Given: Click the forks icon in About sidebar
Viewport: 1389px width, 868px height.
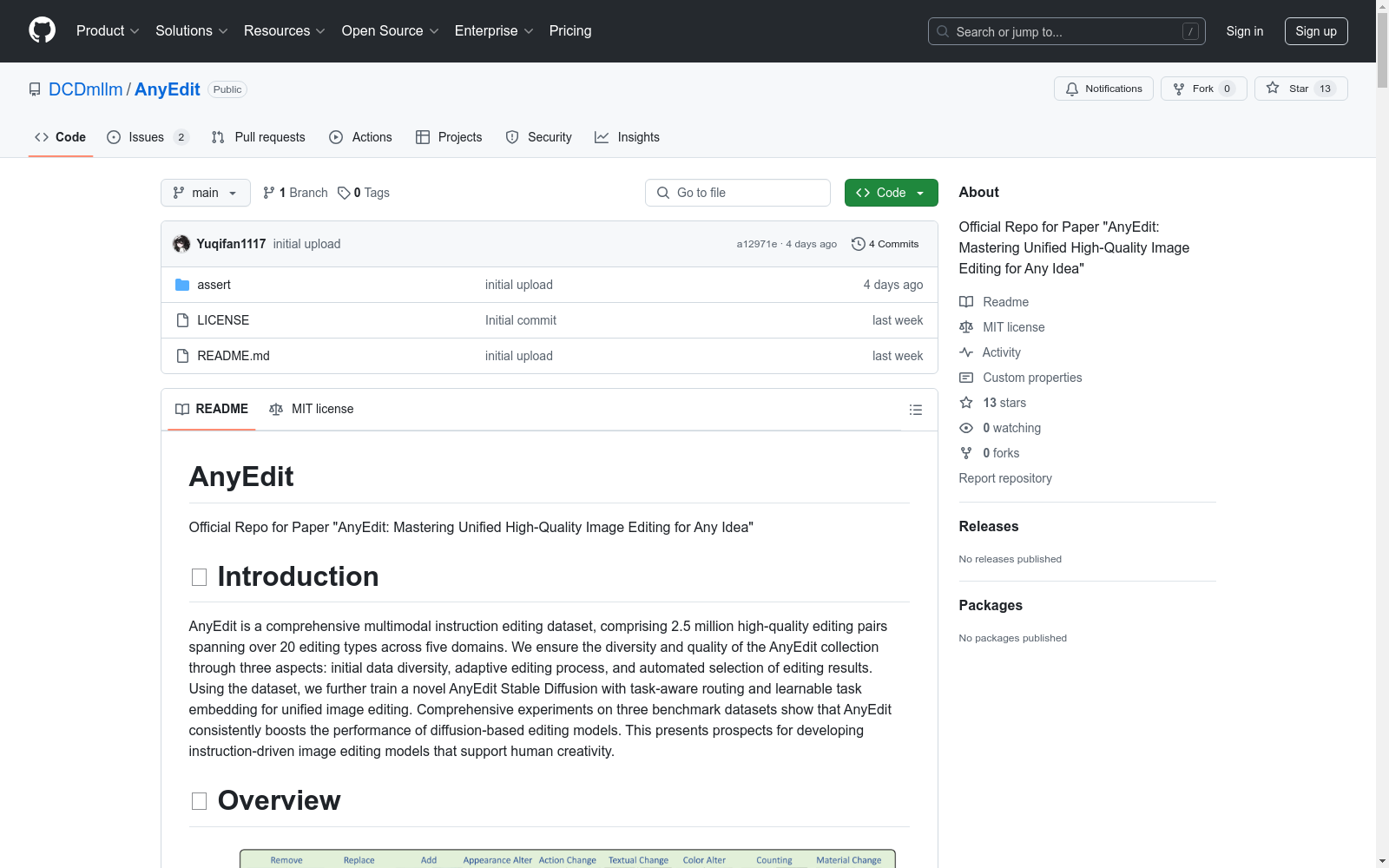Looking at the screenshot, I should 966,453.
